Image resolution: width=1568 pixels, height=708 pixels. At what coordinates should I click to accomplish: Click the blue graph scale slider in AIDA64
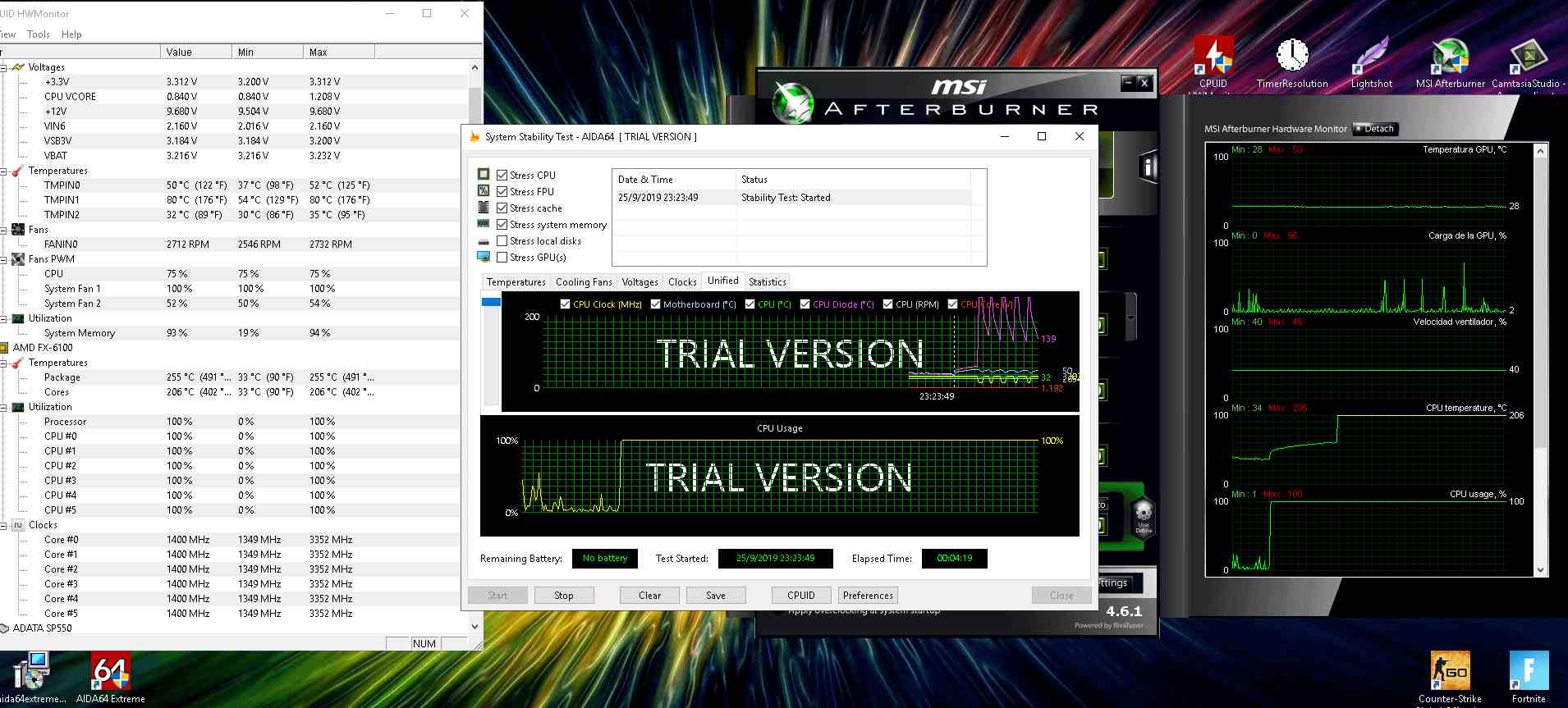pyautogui.click(x=491, y=302)
